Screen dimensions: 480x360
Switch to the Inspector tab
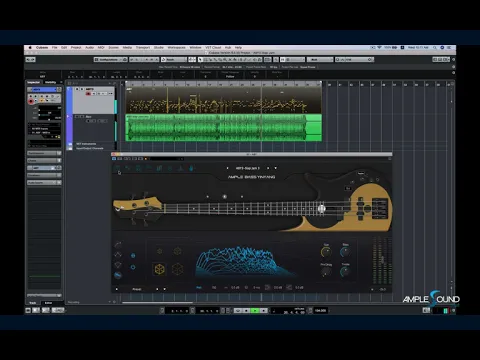tap(34, 82)
